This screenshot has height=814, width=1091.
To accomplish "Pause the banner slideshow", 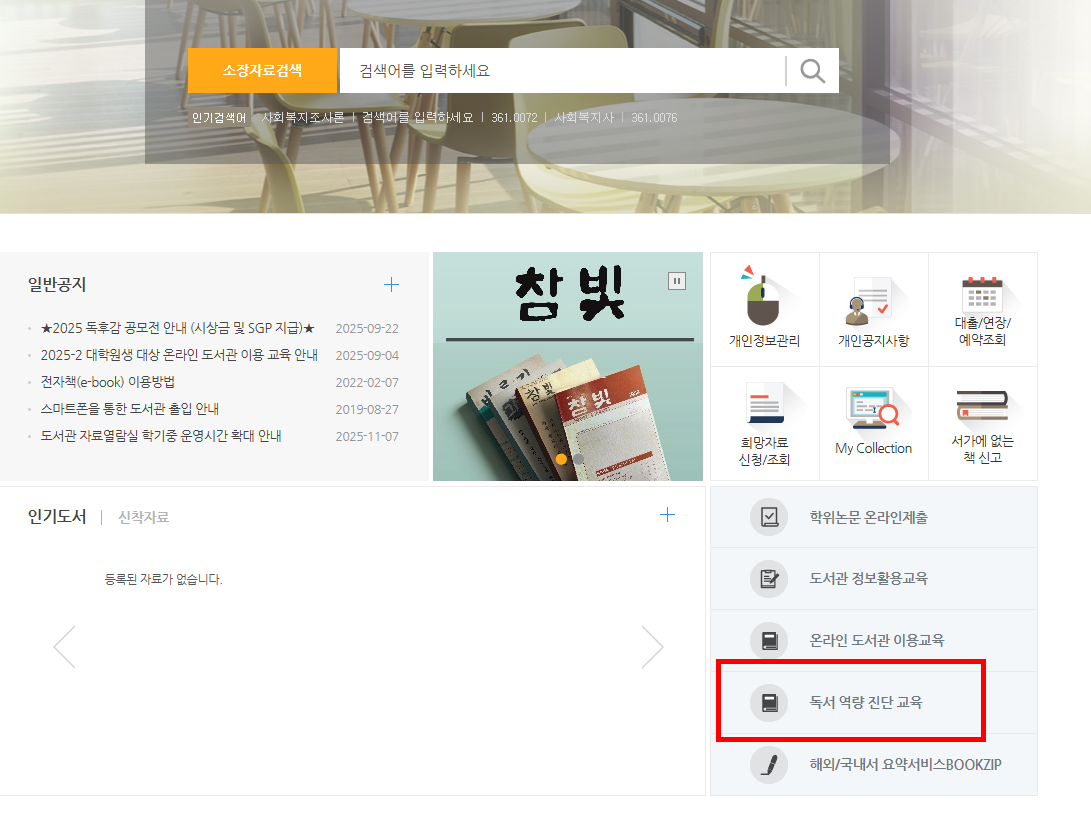I will [x=677, y=281].
